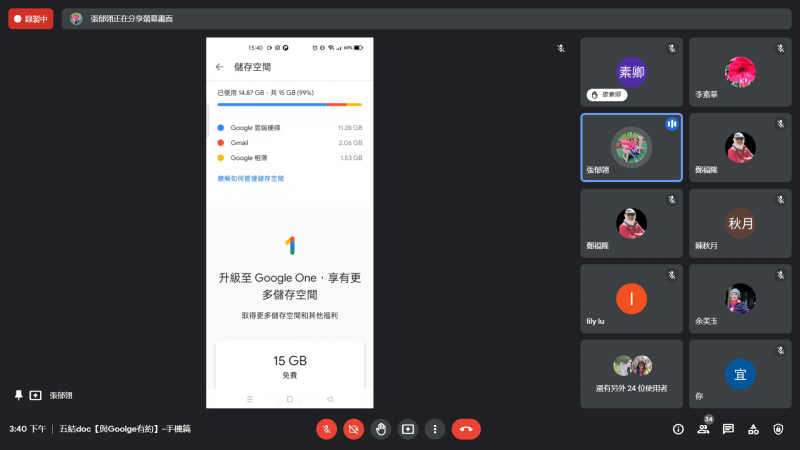
Task: Select the speaking presenter's highlighted tile
Action: click(631, 147)
